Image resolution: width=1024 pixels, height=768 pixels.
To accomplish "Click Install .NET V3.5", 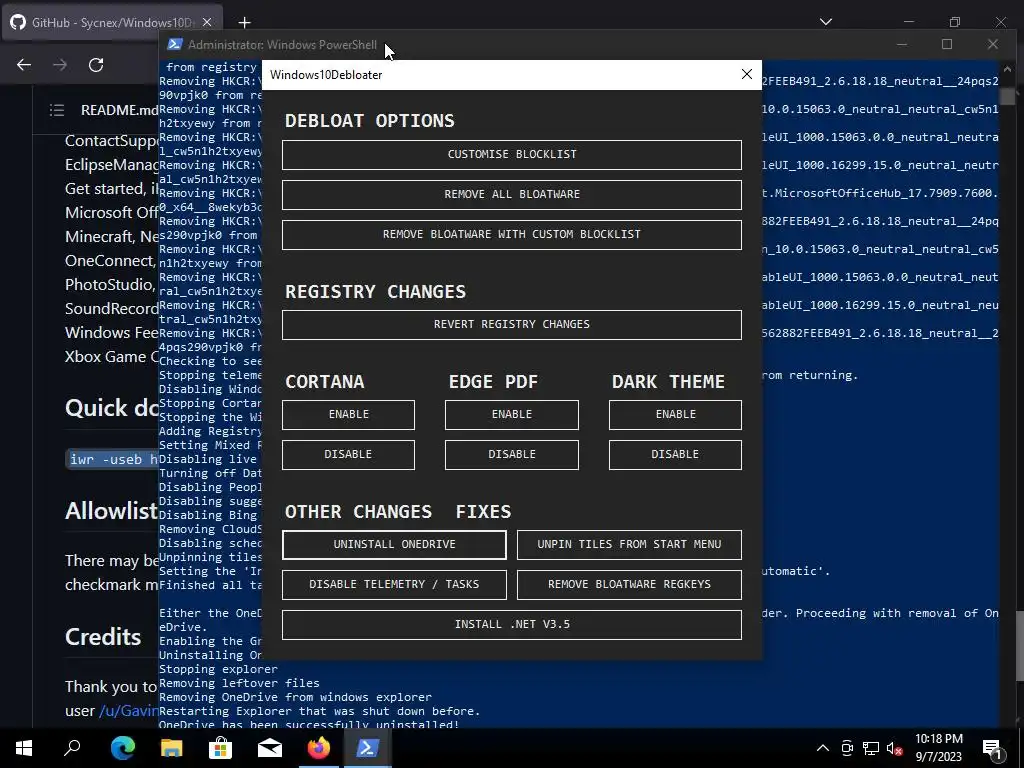I will point(511,624).
